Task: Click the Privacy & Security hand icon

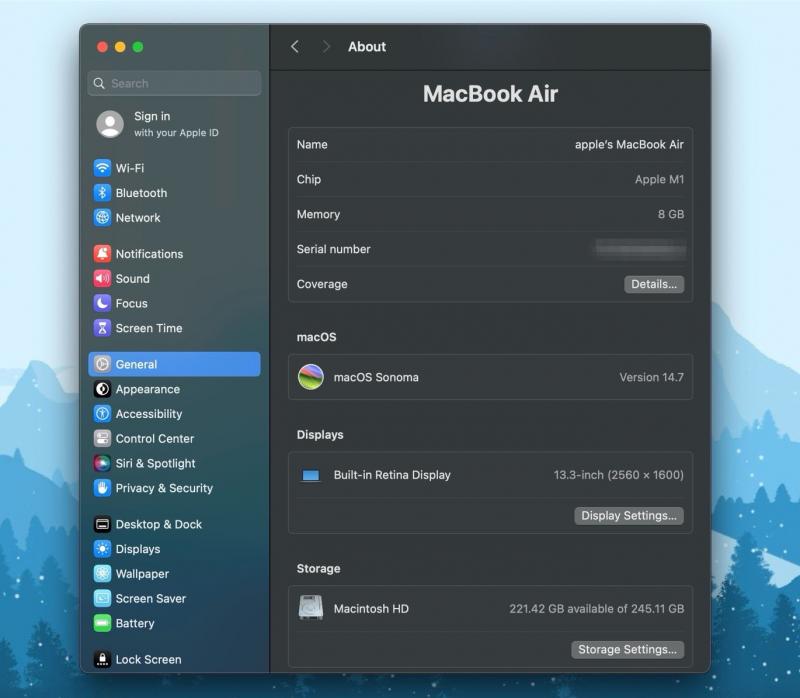Action: coord(103,488)
